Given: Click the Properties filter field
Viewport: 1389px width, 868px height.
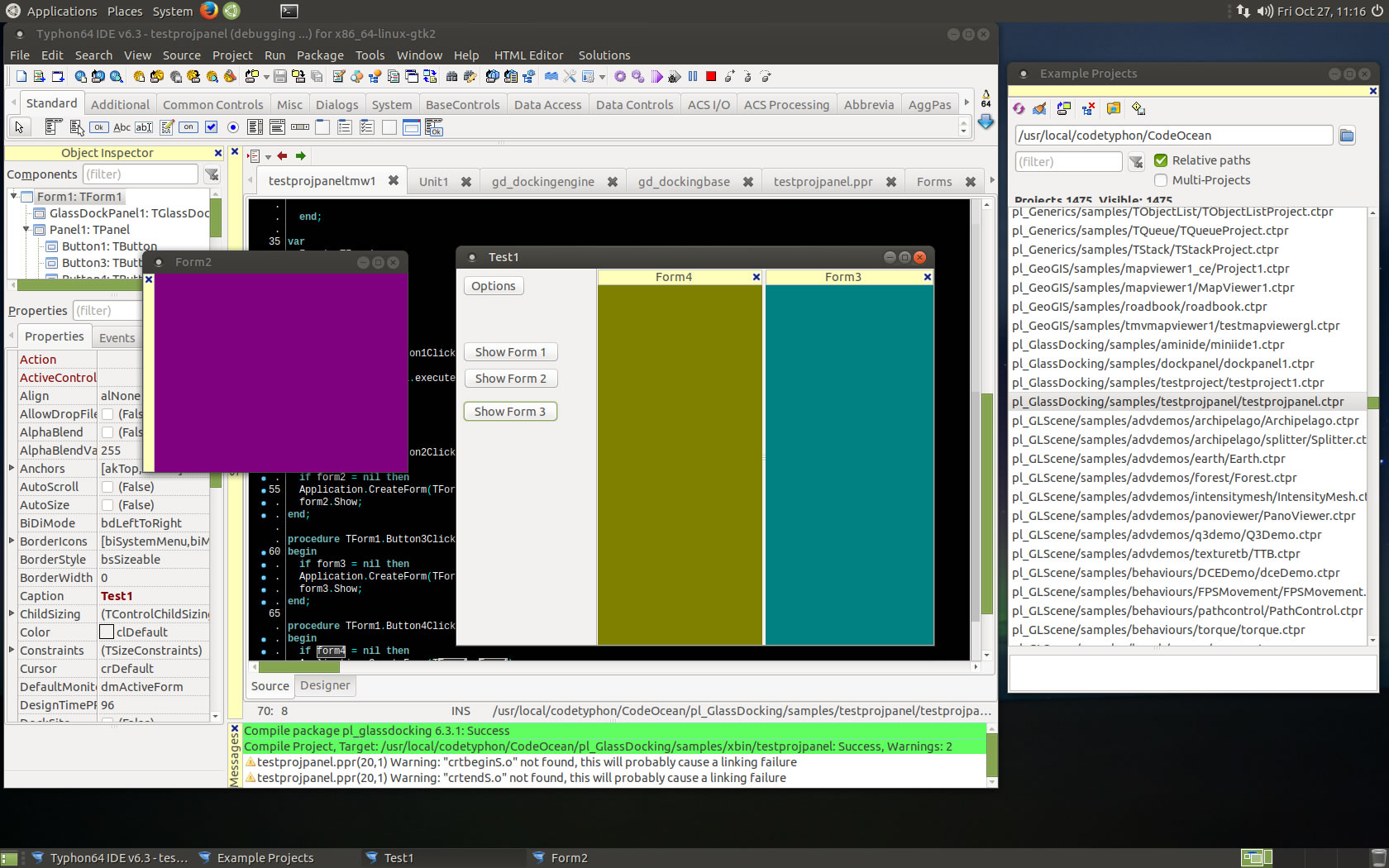Looking at the screenshot, I should pyautogui.click(x=107, y=311).
